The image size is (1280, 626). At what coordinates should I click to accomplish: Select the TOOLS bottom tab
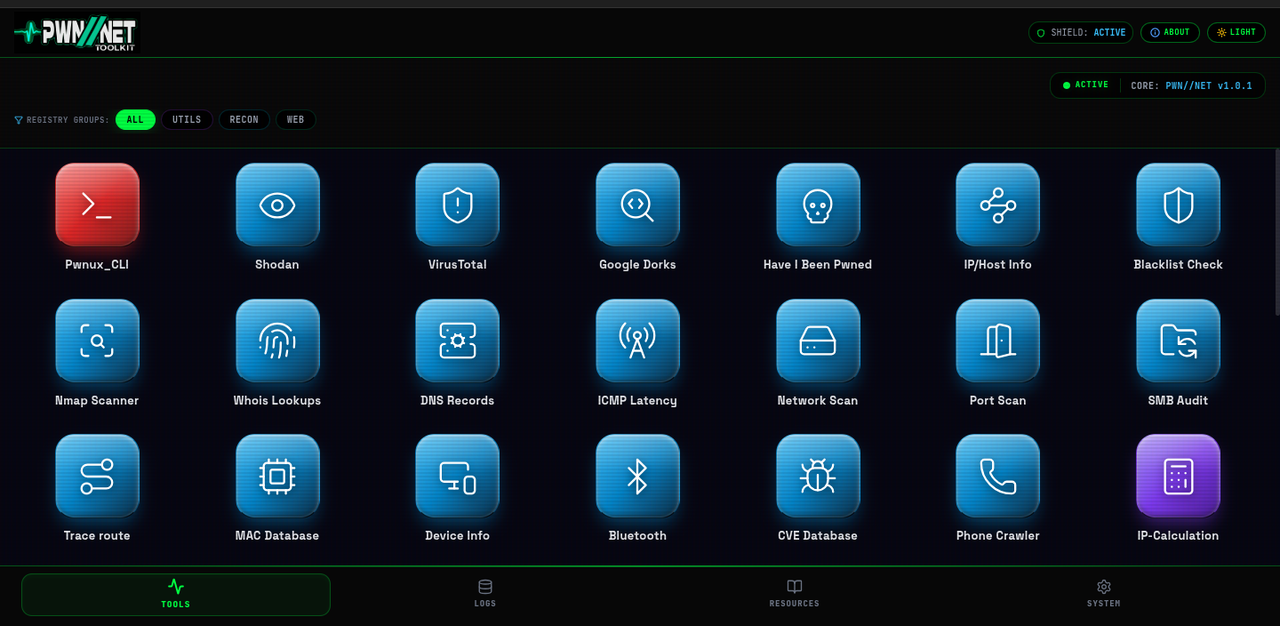176,594
